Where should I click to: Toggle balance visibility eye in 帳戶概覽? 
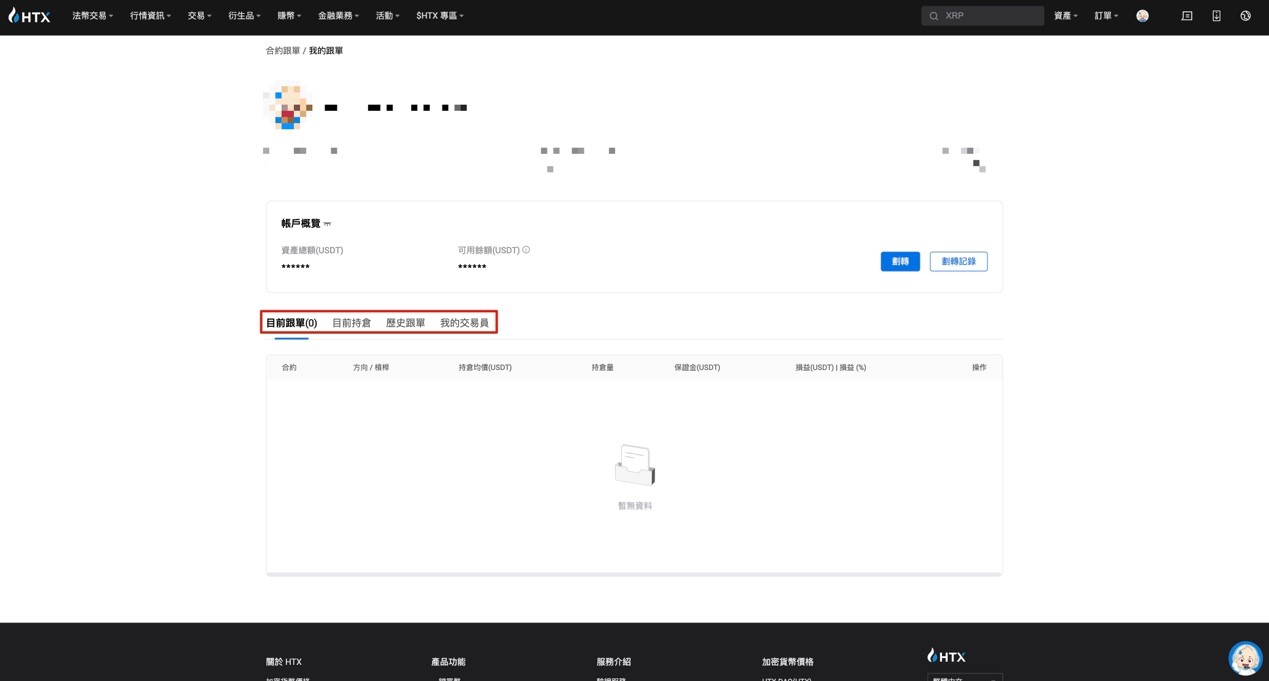tap(327, 224)
